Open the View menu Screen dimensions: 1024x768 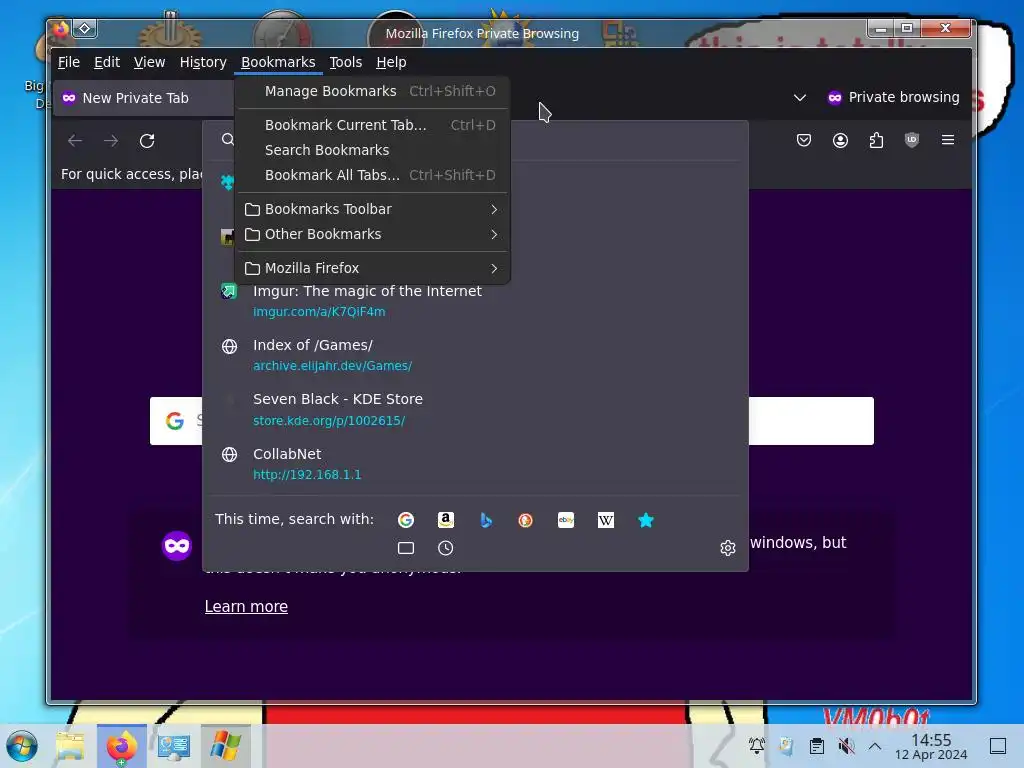150,62
